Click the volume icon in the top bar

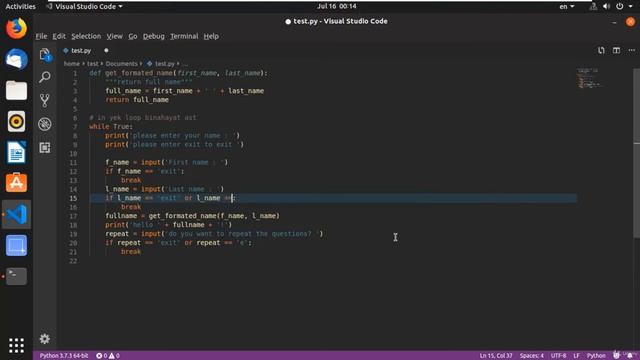(x=606, y=6)
